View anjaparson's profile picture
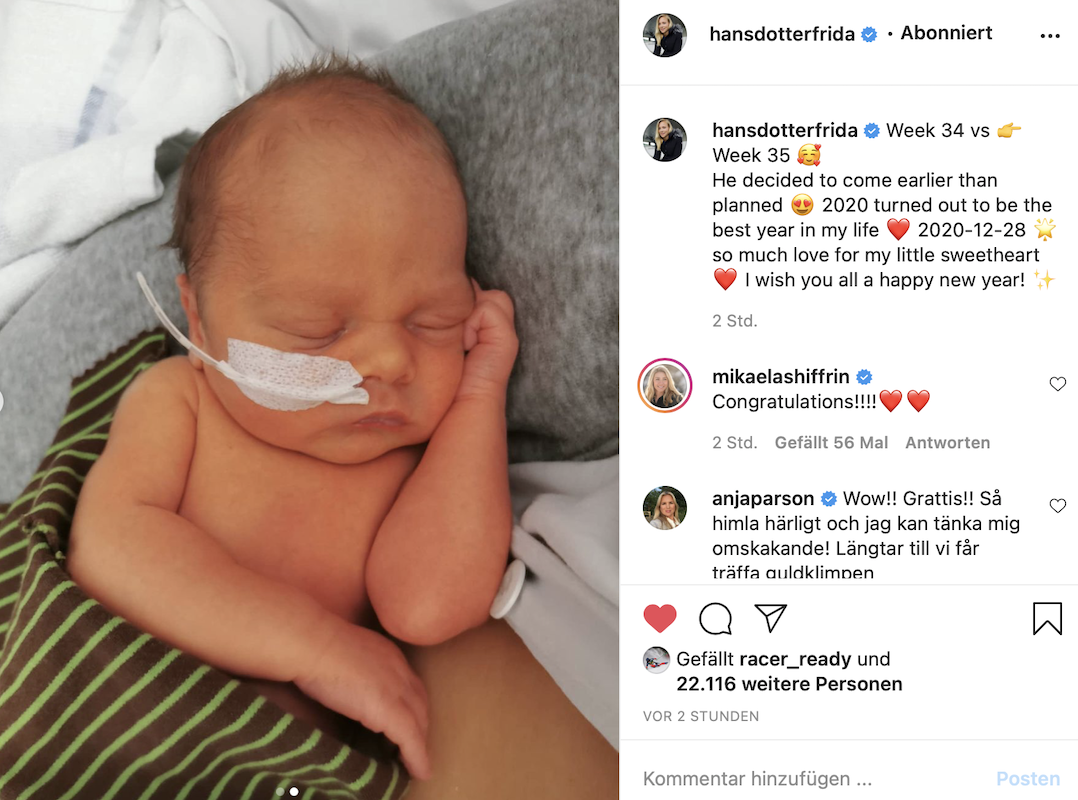The image size is (1078, 800). click(x=665, y=508)
